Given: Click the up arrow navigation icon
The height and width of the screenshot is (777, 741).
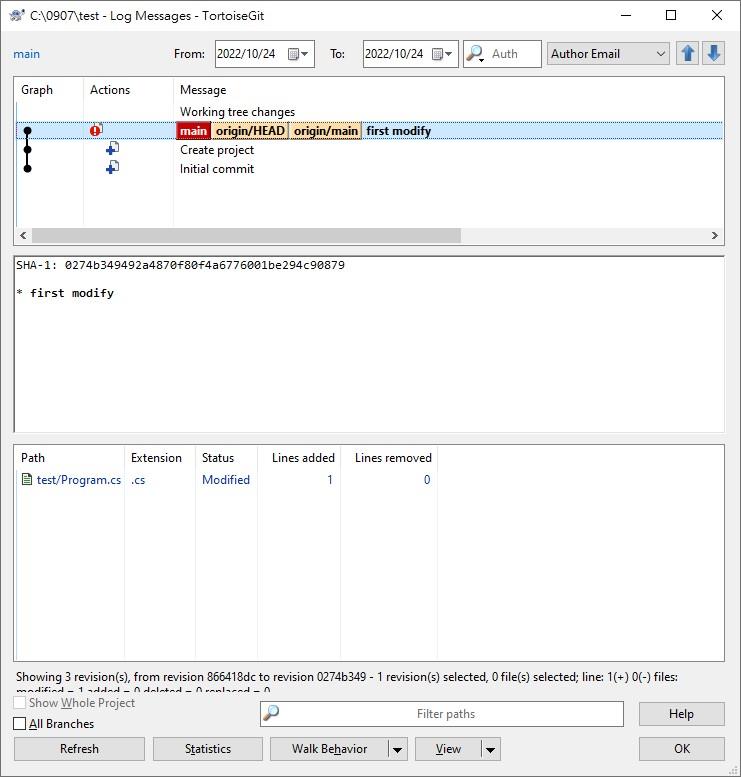Looking at the screenshot, I should click(x=687, y=54).
